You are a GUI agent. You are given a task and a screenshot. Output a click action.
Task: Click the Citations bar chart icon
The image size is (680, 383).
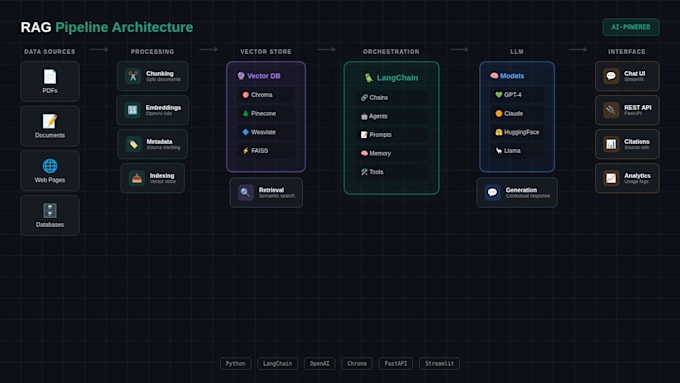point(611,144)
